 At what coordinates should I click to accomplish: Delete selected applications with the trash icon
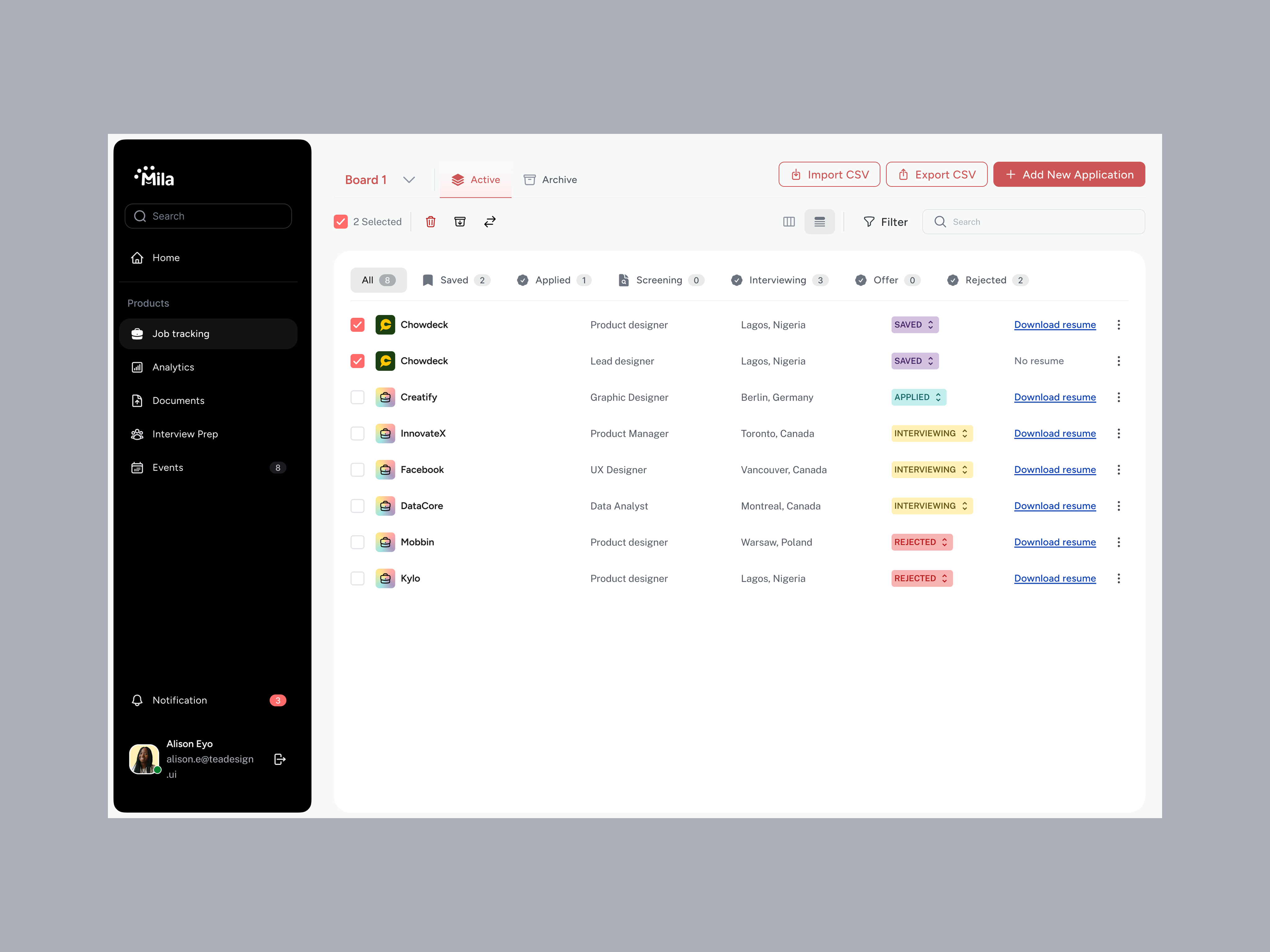(x=431, y=222)
